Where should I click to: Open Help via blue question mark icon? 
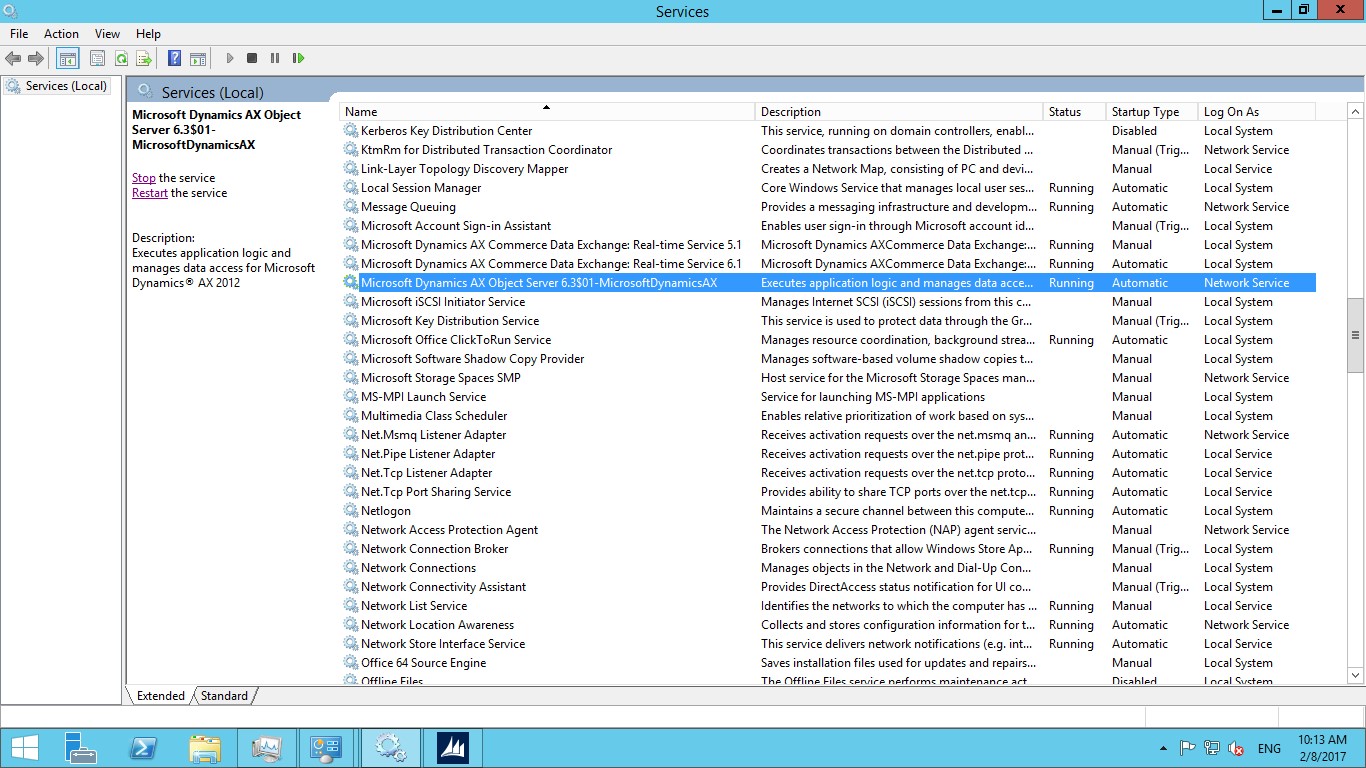click(174, 59)
